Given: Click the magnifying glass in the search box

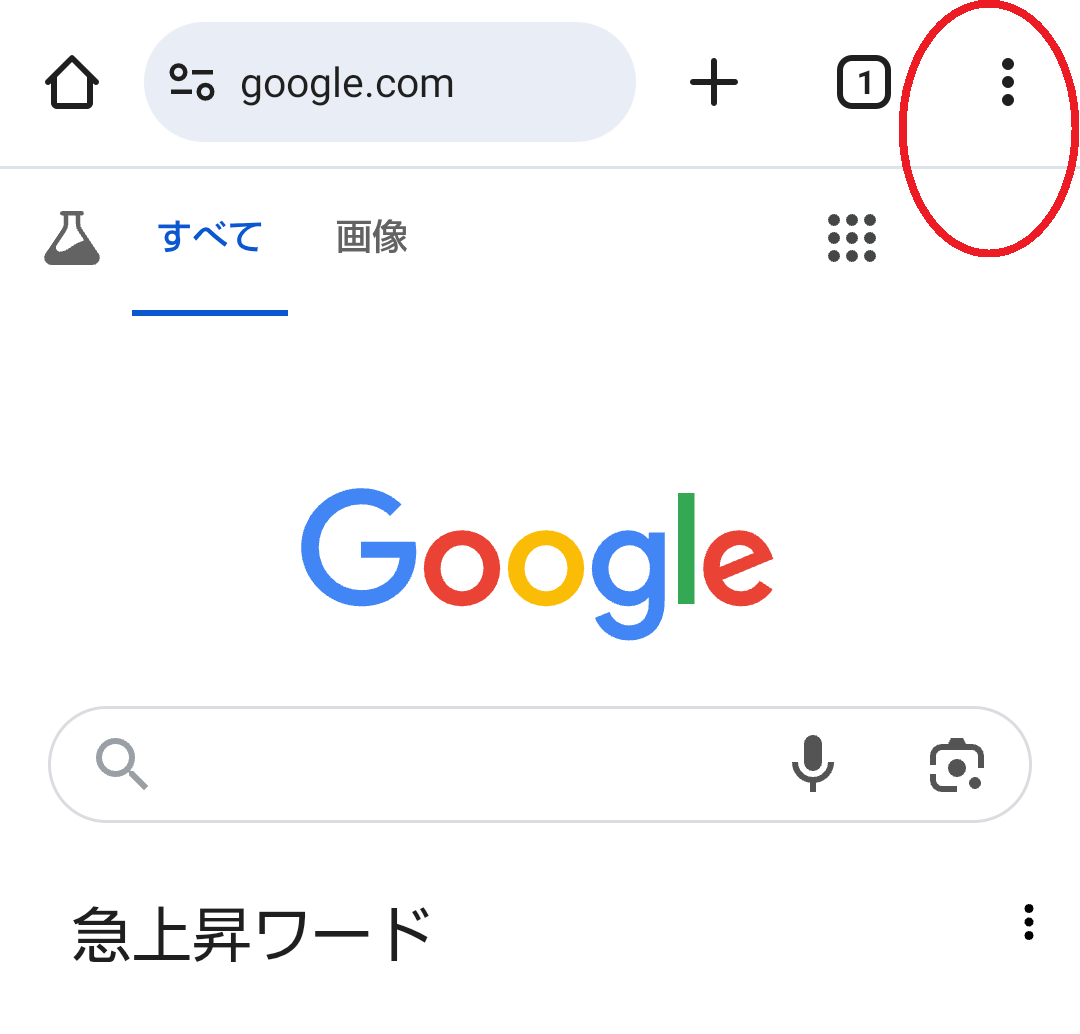Looking at the screenshot, I should click(122, 764).
